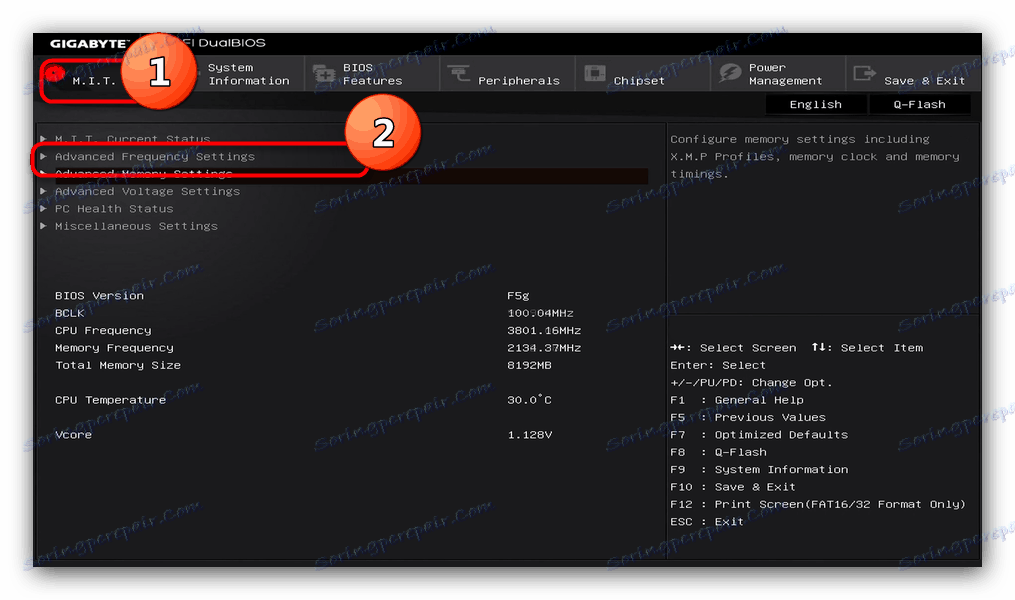Click the F5 Previous Values hint

748,417
